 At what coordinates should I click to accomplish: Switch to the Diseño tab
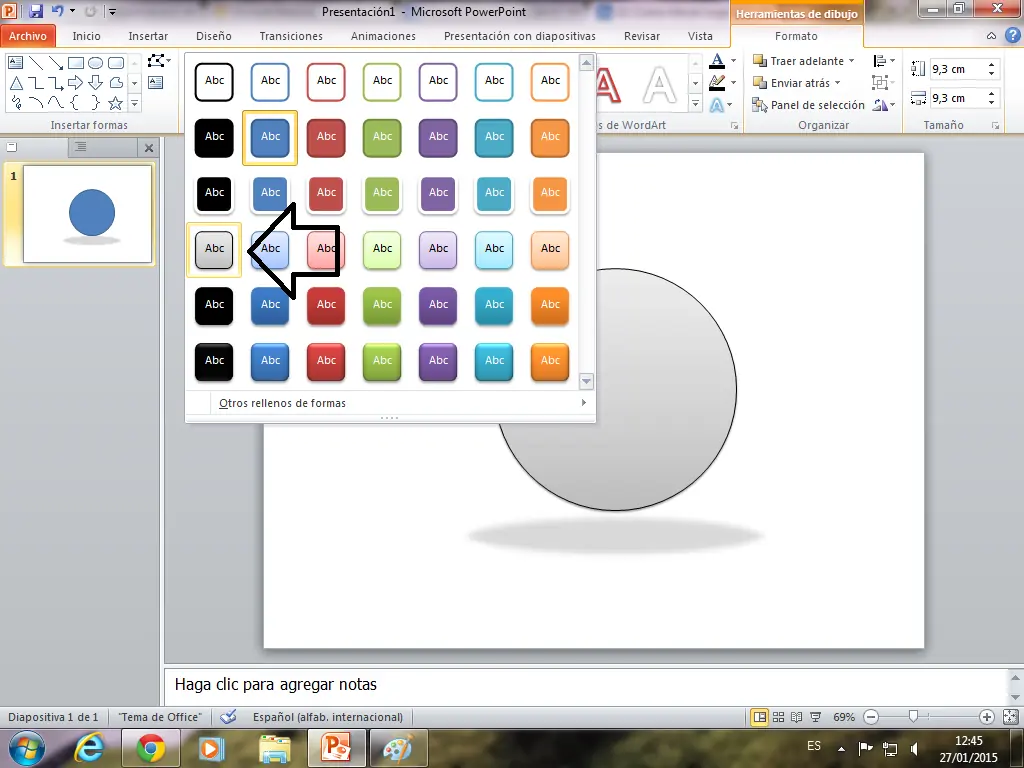point(214,36)
